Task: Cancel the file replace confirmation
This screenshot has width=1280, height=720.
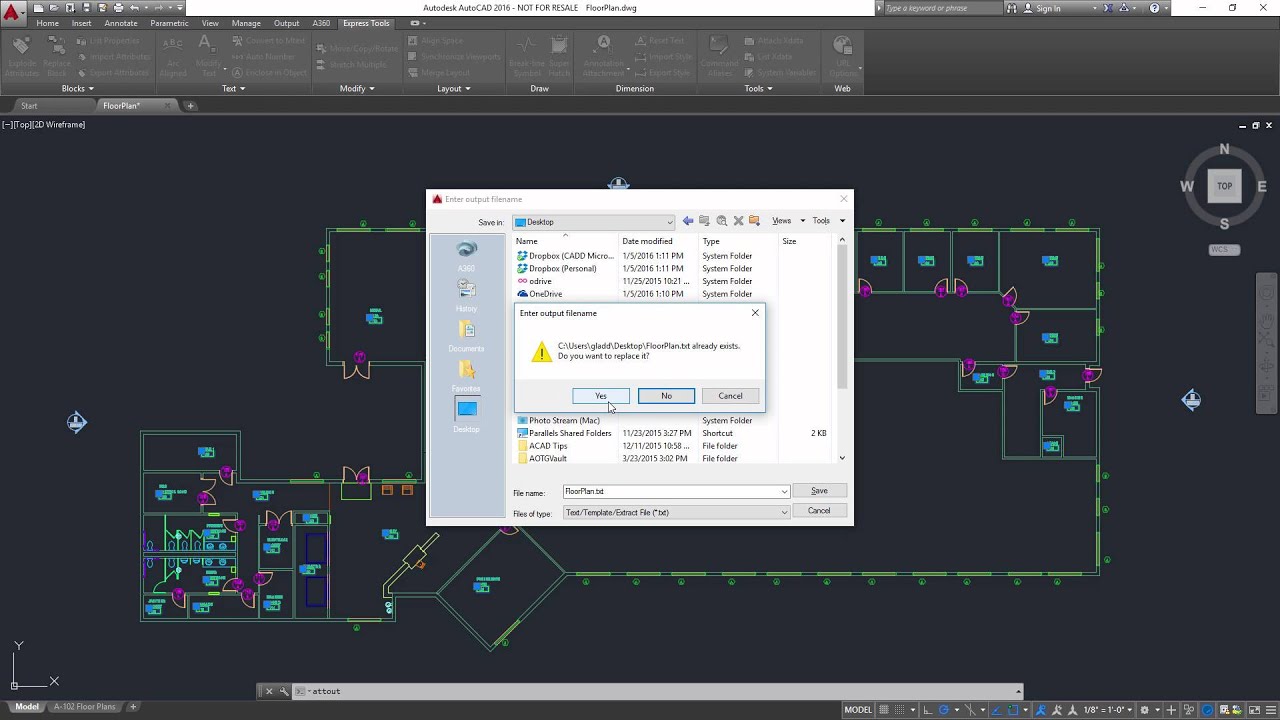Action: pos(730,396)
